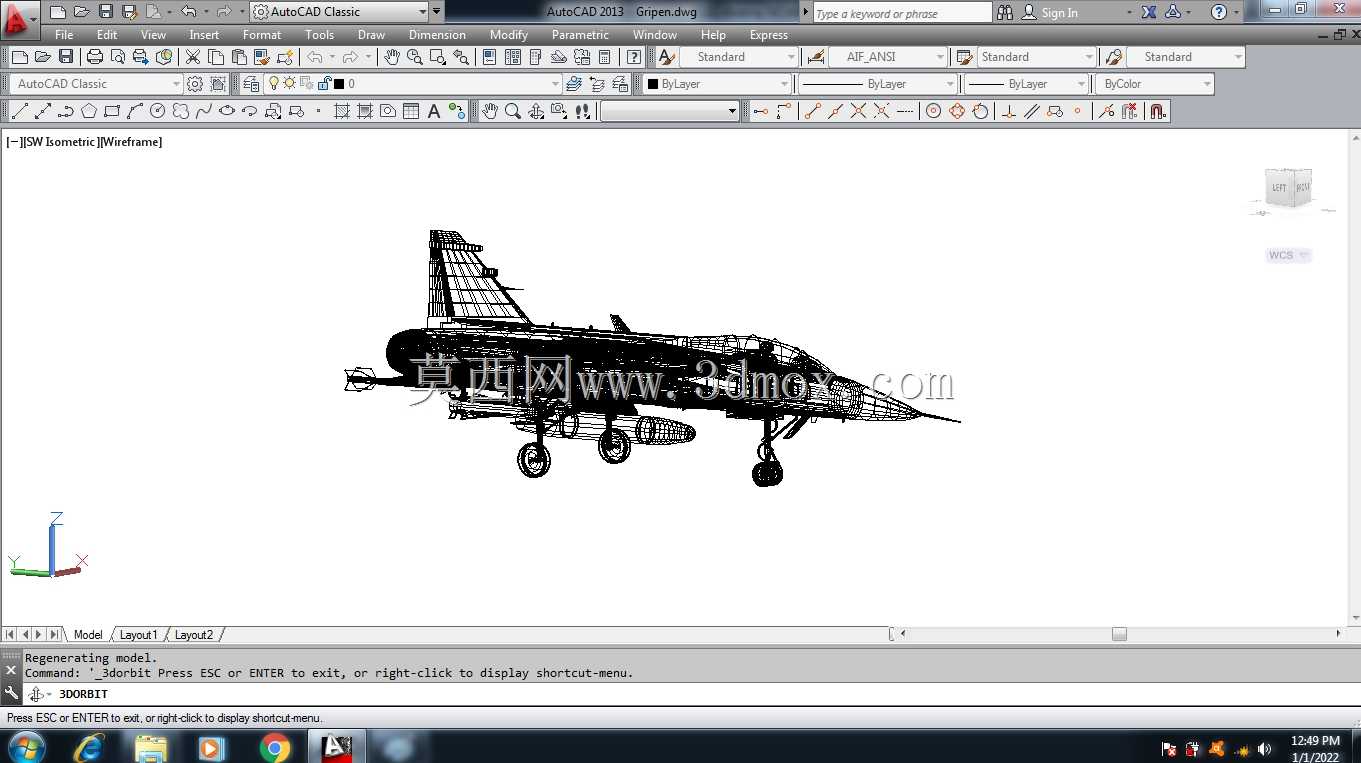Click the Cut scissors icon

193,57
